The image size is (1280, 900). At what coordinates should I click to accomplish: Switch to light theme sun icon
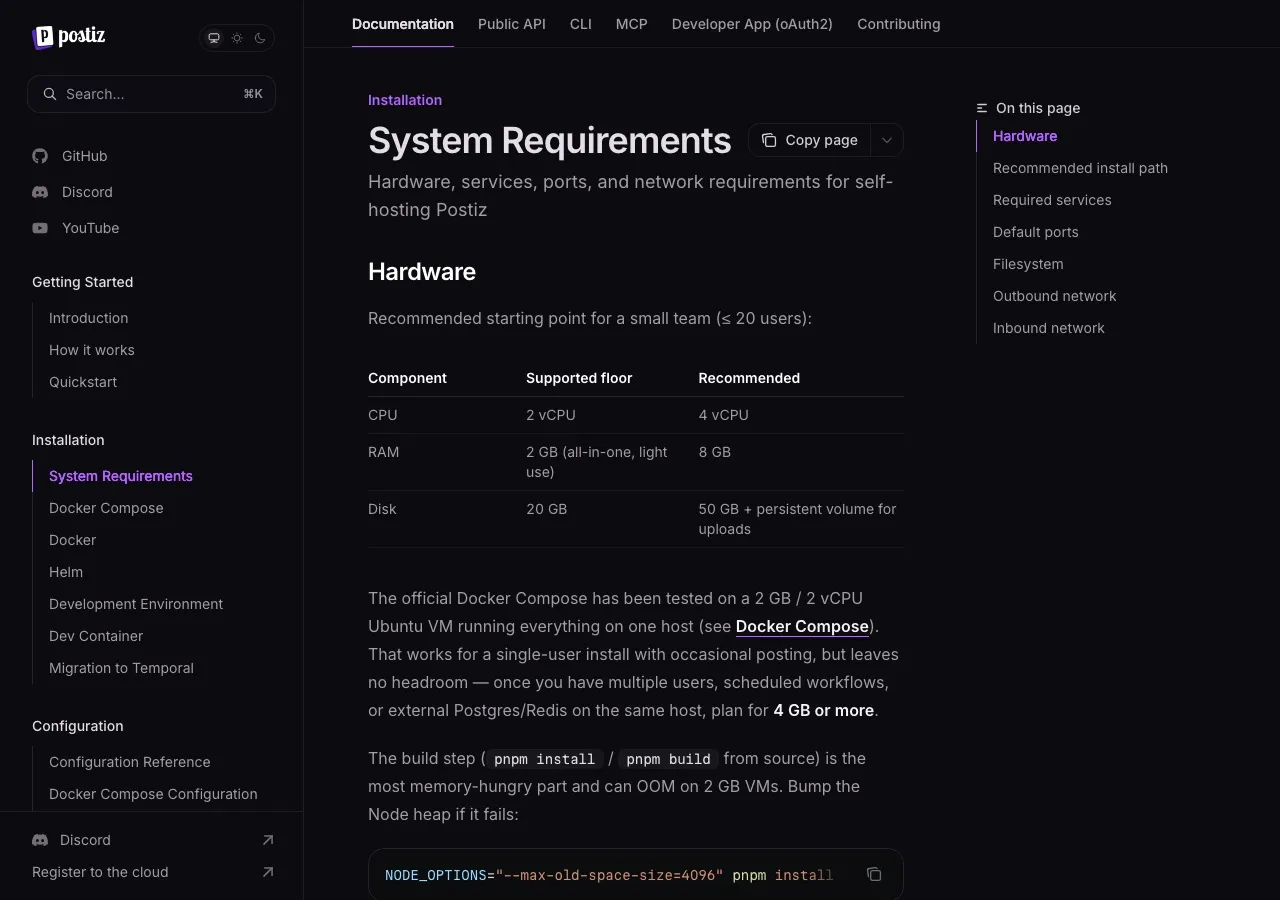[237, 38]
